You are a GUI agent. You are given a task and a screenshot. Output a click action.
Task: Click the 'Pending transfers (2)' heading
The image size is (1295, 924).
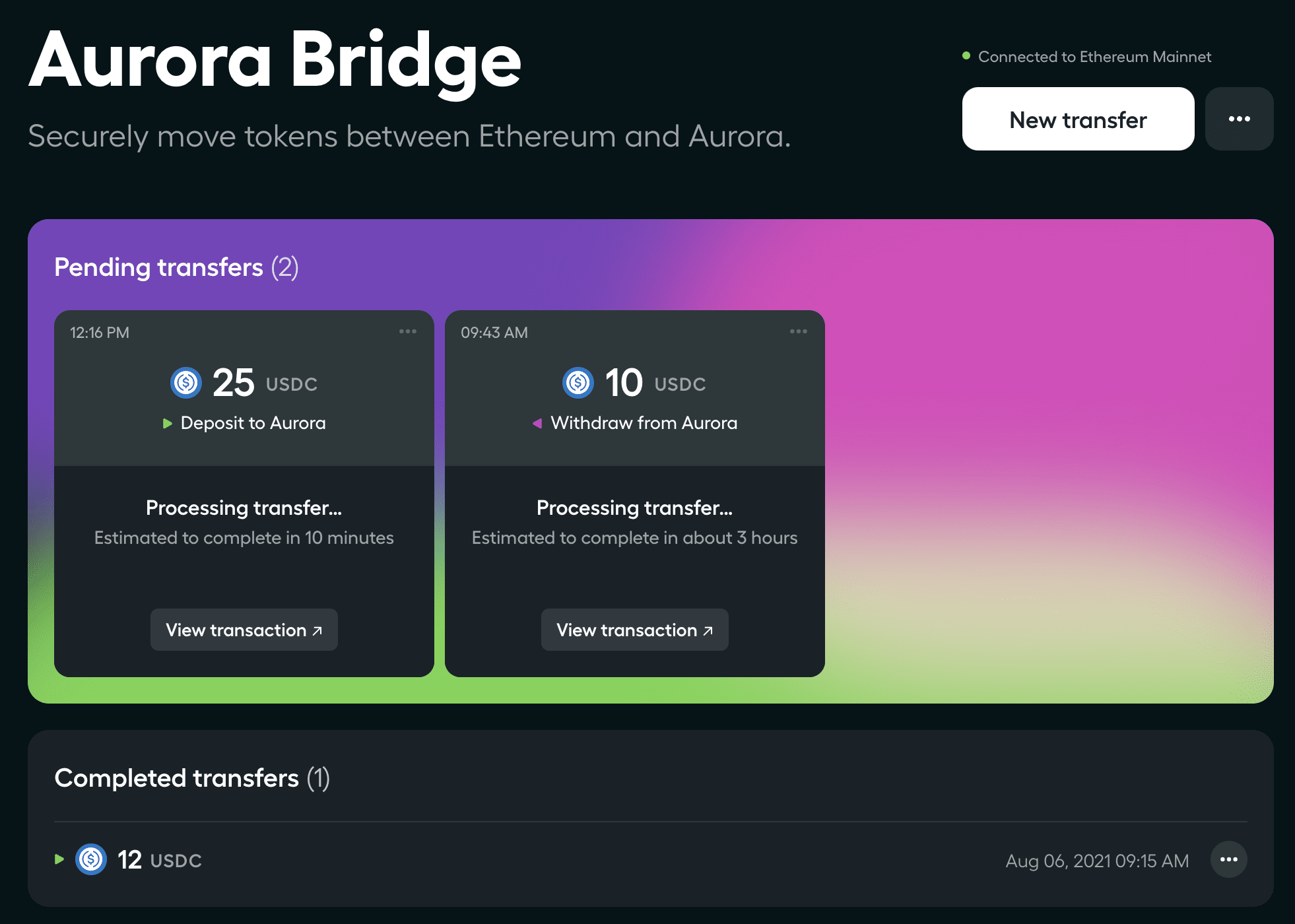176,267
